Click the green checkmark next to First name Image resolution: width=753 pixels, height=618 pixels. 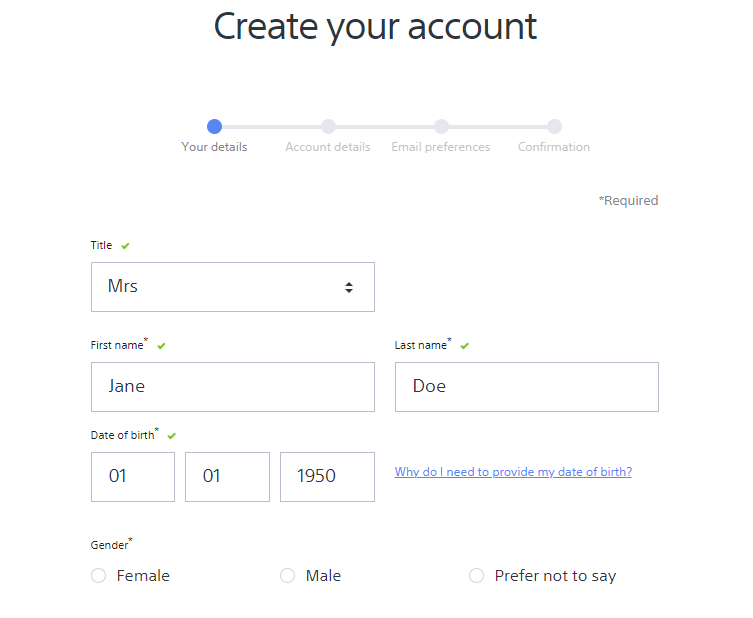[x=161, y=346]
